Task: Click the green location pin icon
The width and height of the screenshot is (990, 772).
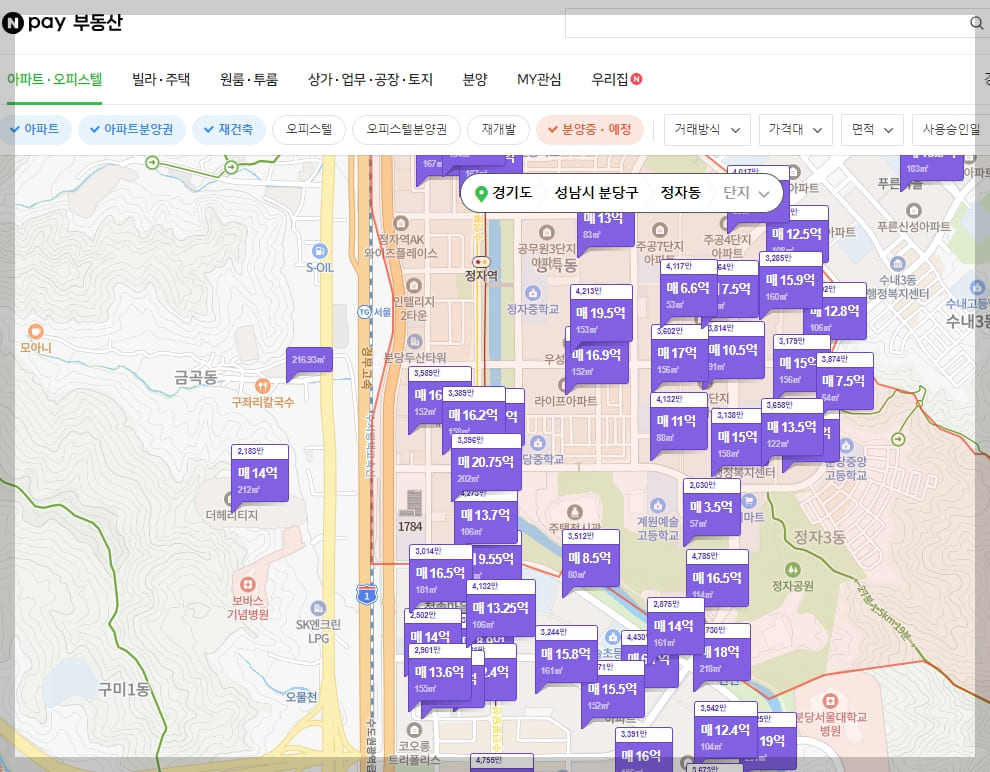Action: 481,193
